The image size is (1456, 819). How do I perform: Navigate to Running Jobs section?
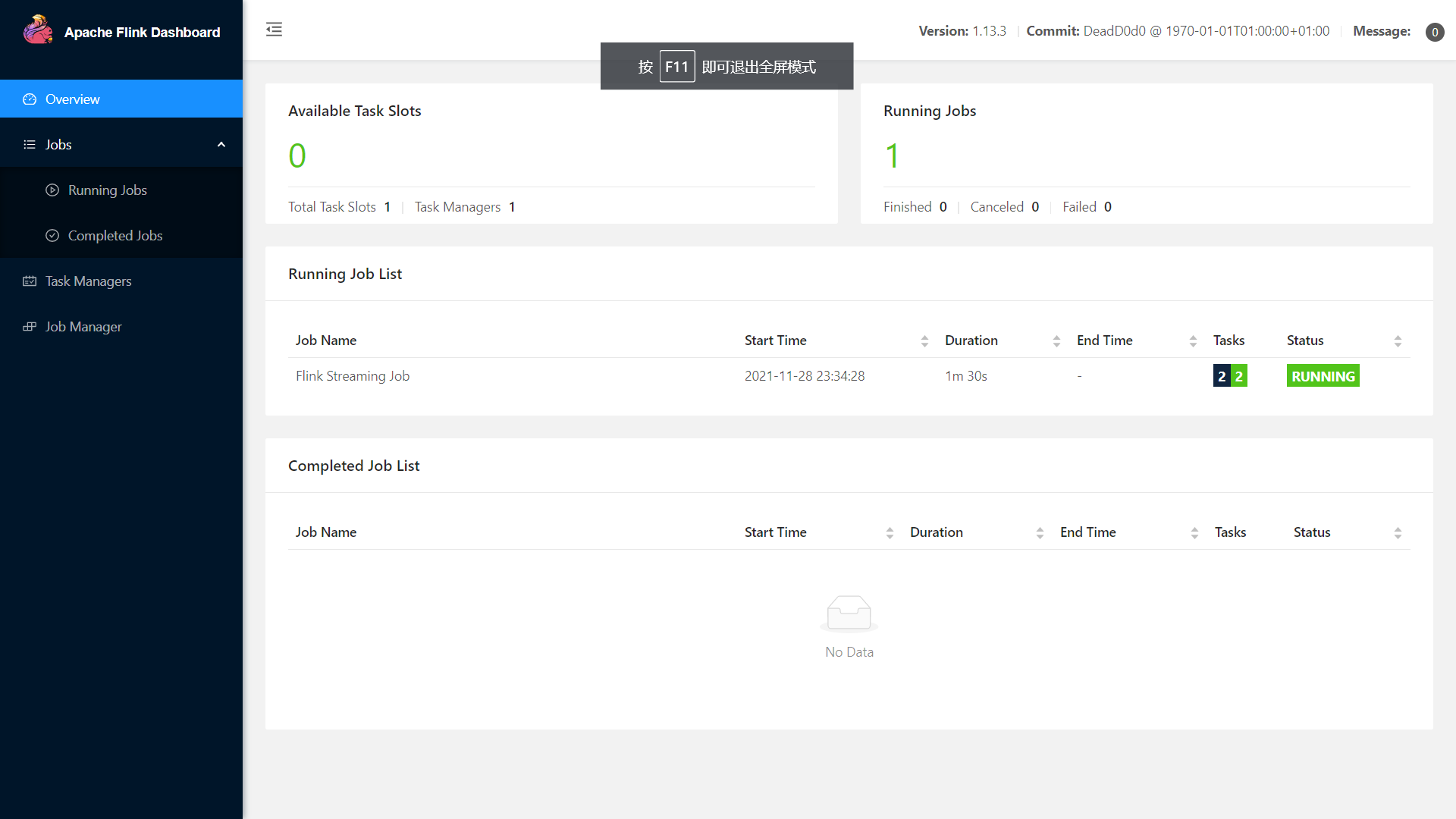(107, 189)
